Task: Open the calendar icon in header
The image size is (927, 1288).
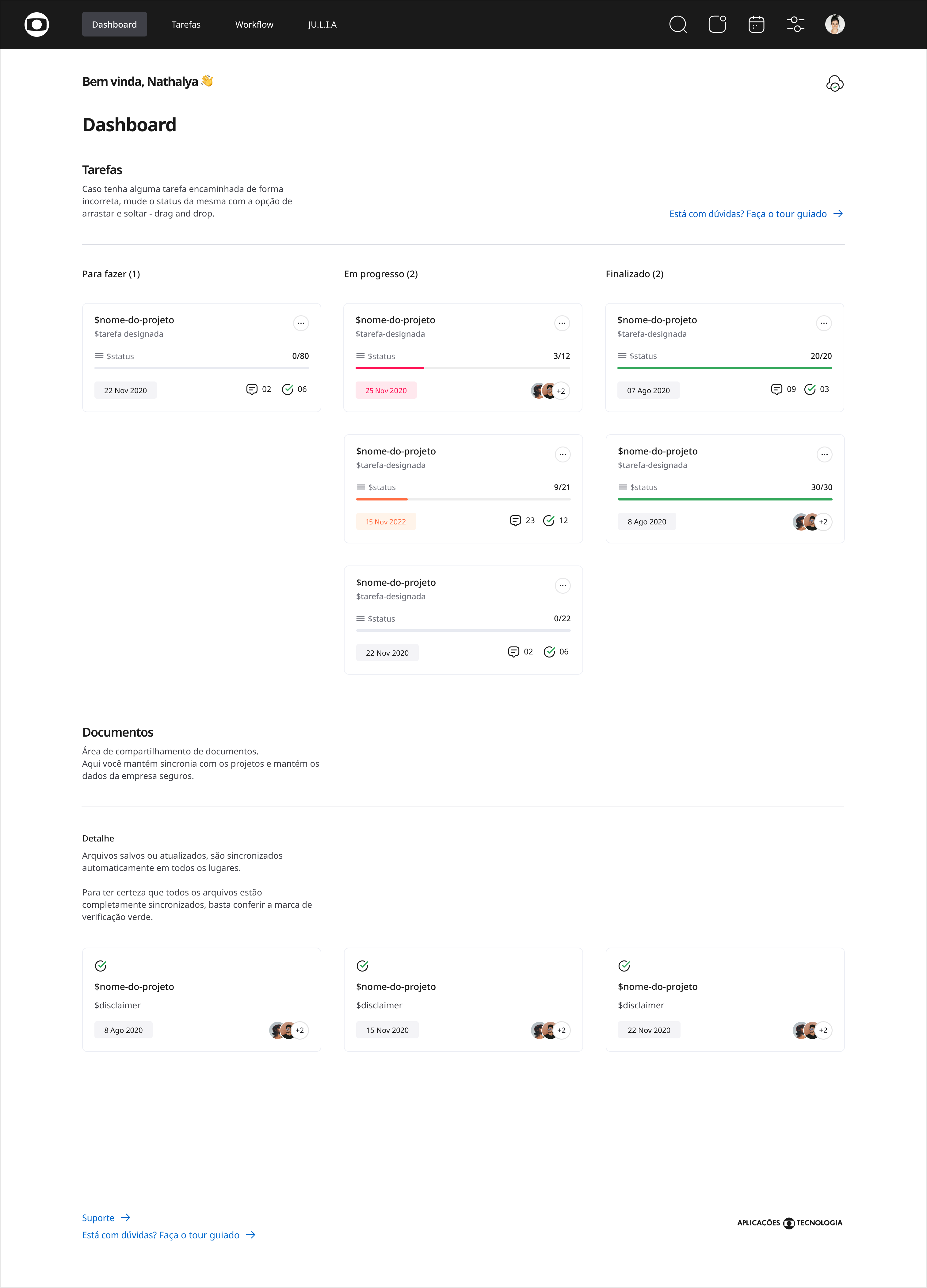Action: point(756,25)
